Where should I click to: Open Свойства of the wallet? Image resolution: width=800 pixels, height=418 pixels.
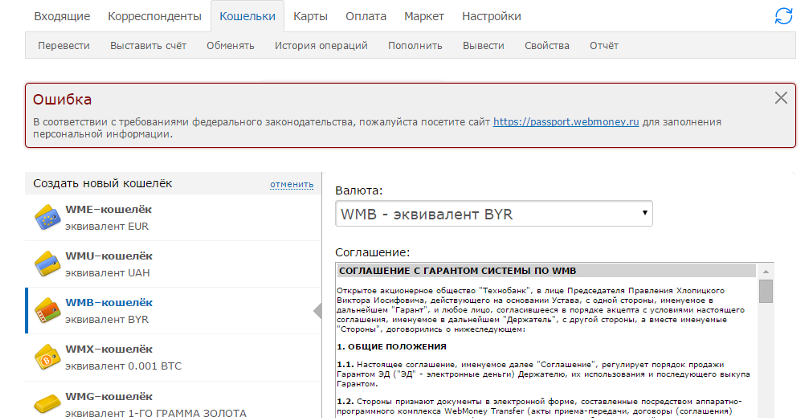tap(547, 45)
